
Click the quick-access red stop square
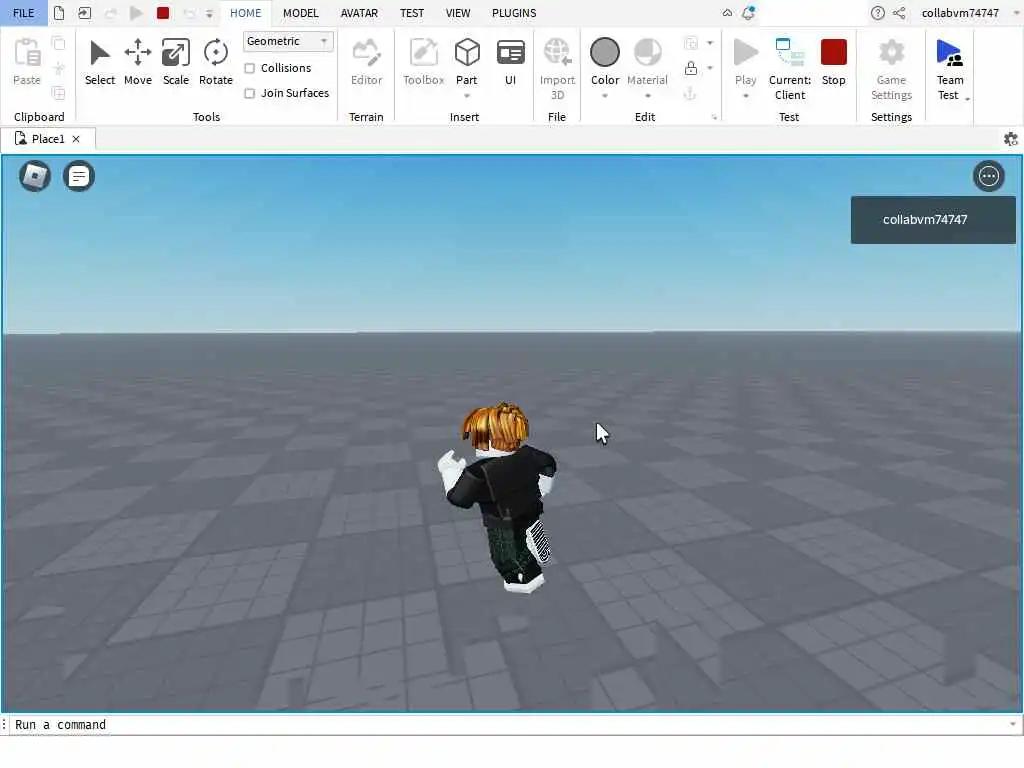pyautogui.click(x=163, y=12)
